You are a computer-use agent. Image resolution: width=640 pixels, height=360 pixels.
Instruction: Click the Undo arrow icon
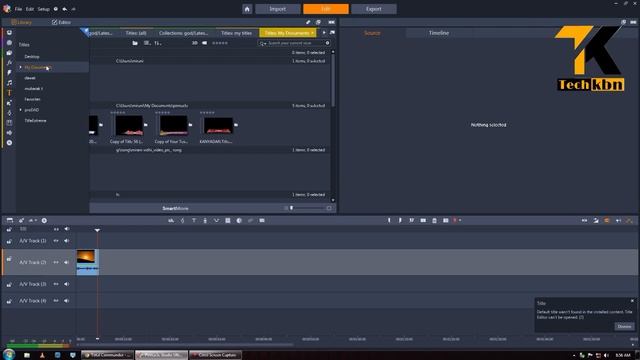(64, 9)
